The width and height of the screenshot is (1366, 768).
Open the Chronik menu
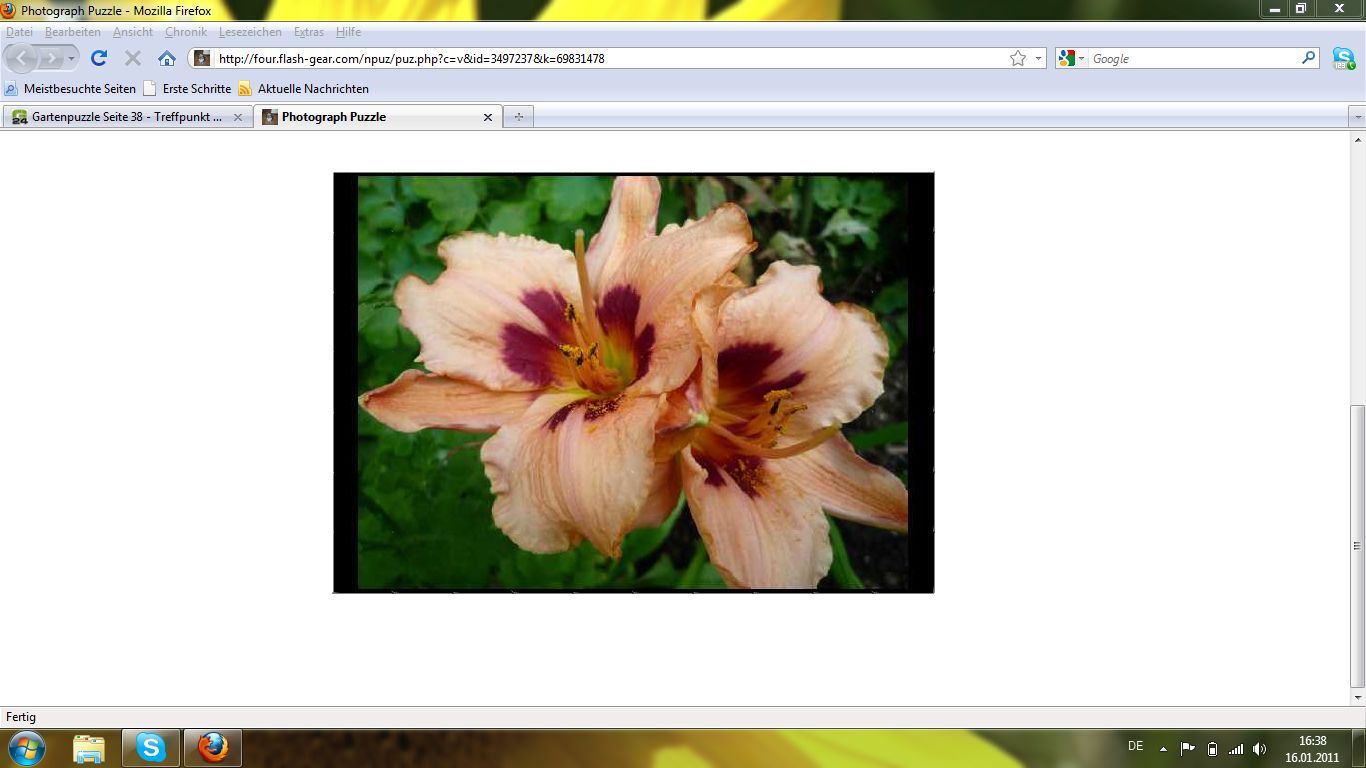coord(185,32)
